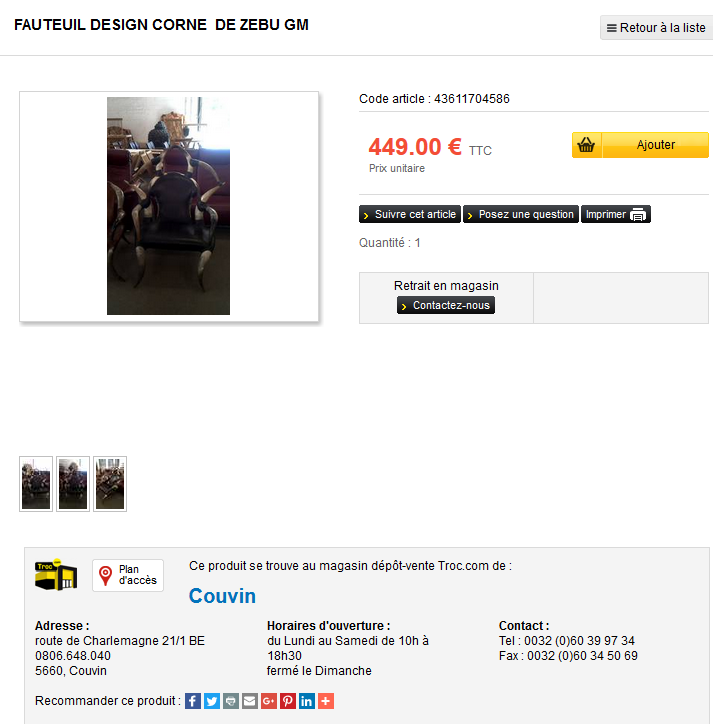The image size is (713, 724).
Task: Click the Troc.com store logo icon
Action: point(56,574)
